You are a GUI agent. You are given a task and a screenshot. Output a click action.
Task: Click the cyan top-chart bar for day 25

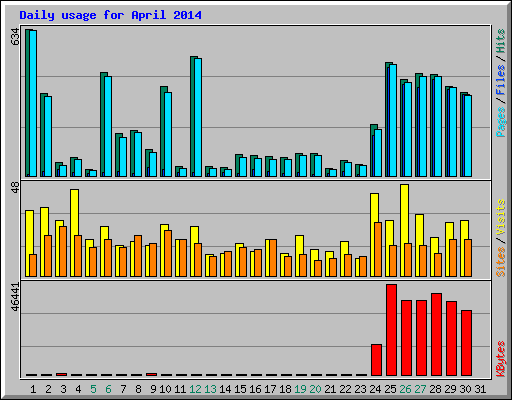[393, 120]
